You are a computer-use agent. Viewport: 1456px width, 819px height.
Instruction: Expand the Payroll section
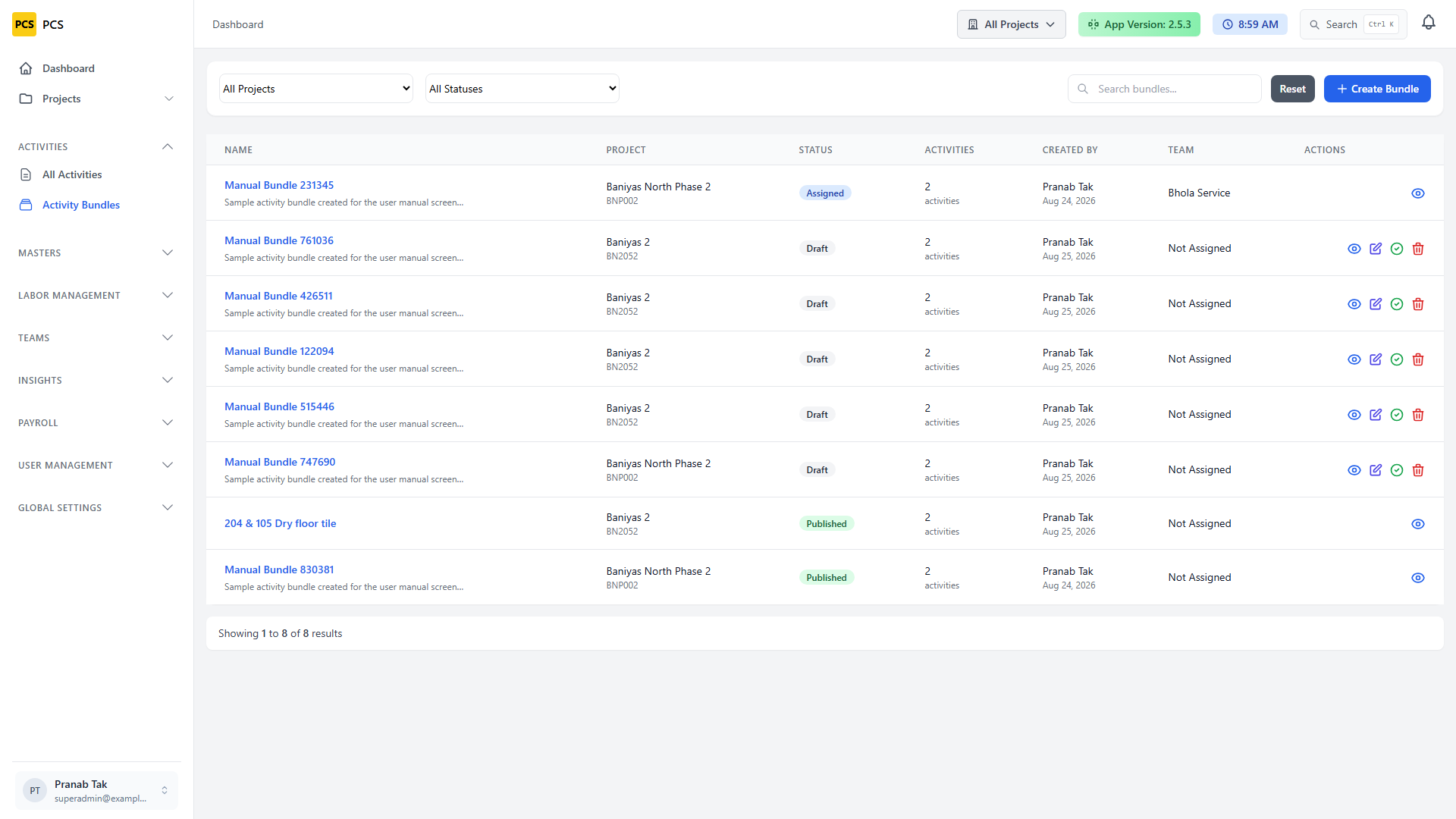tap(97, 422)
